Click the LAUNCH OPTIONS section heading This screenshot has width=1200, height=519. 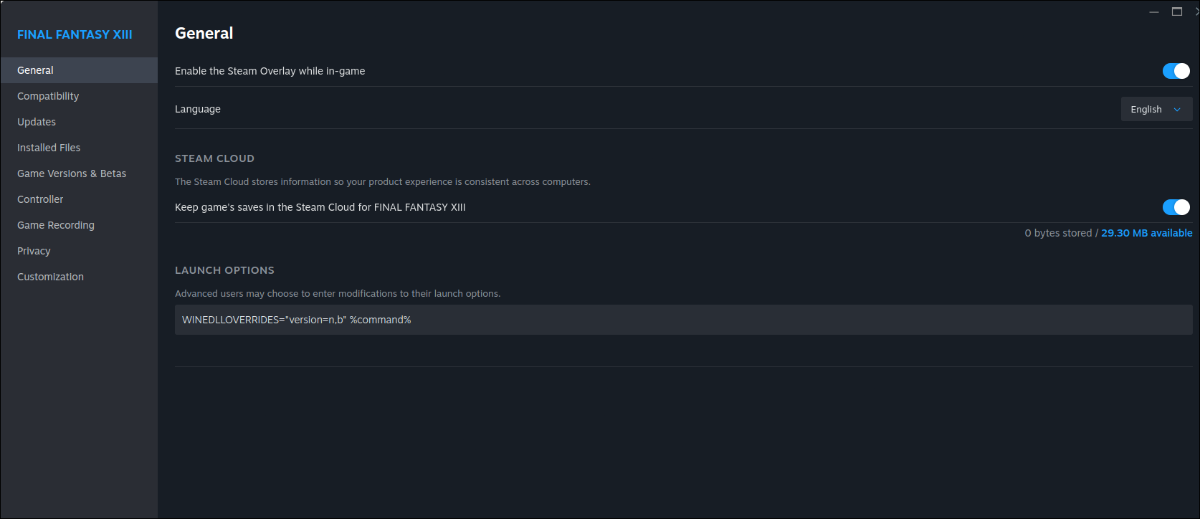click(224, 270)
